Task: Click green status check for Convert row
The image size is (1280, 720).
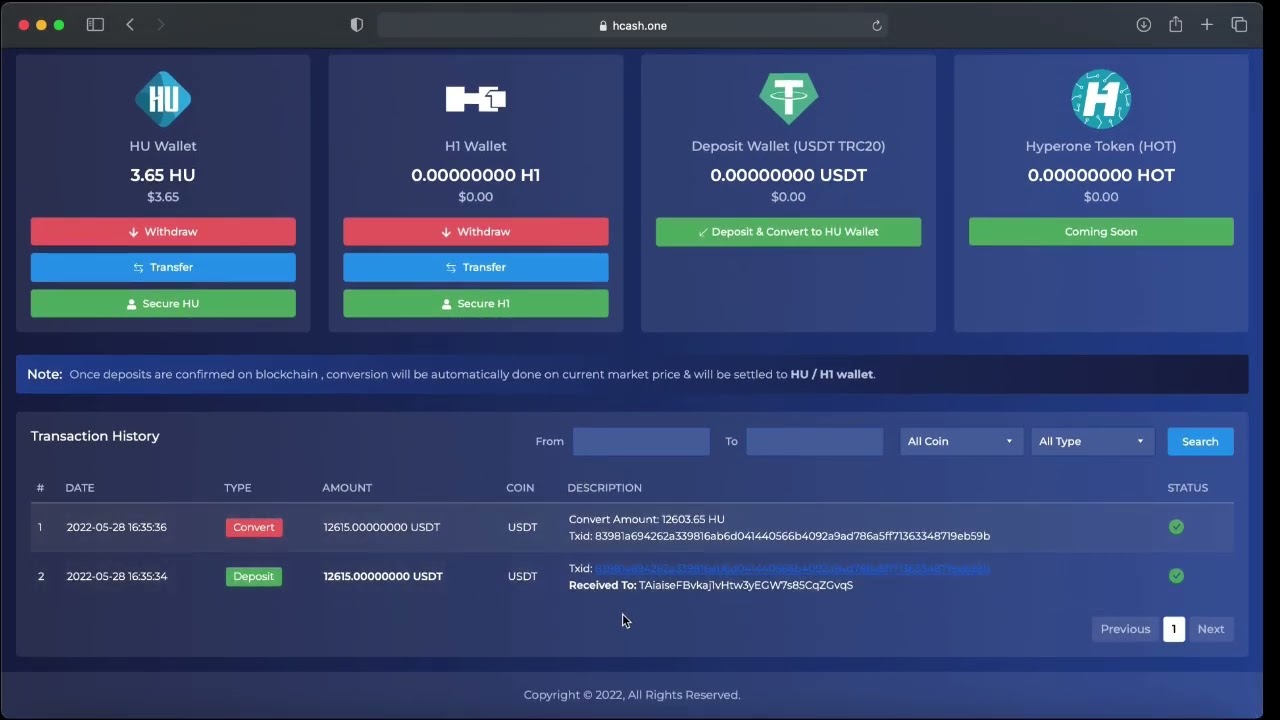Action: (1176, 527)
